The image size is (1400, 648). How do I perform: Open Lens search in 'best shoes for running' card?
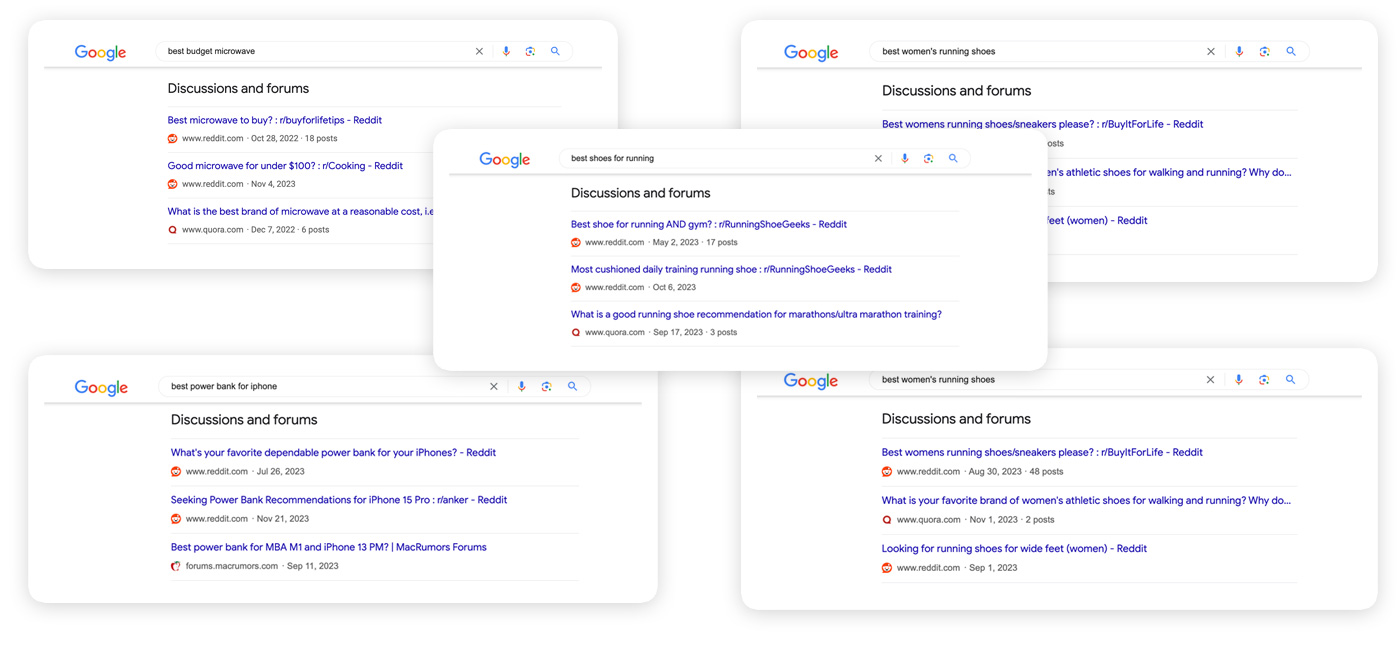929,158
